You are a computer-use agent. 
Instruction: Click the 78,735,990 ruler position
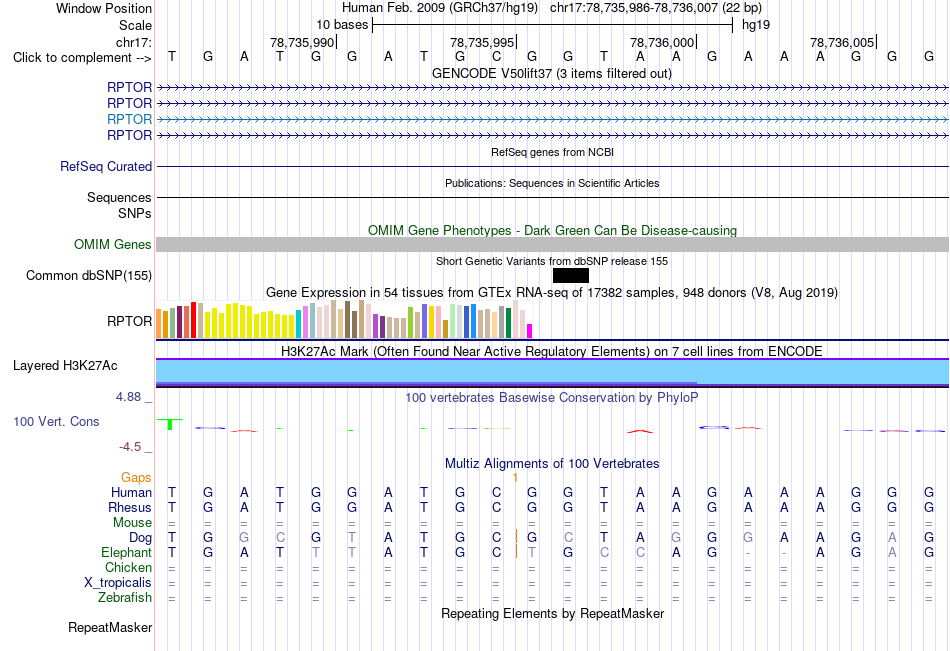pos(302,42)
